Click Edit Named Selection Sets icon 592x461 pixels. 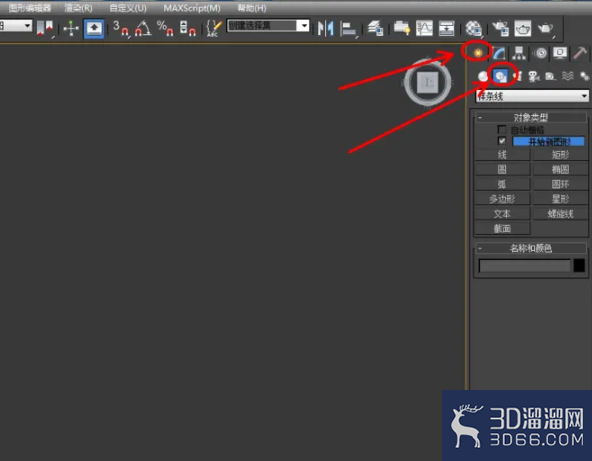pos(214,28)
